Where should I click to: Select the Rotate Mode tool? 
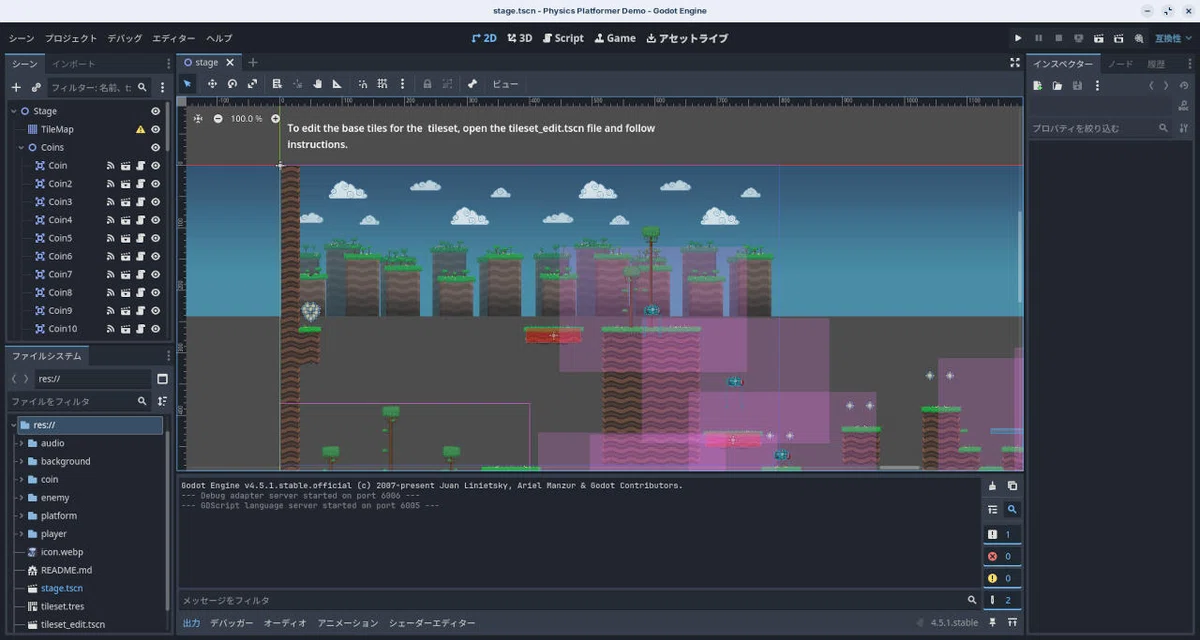point(232,84)
